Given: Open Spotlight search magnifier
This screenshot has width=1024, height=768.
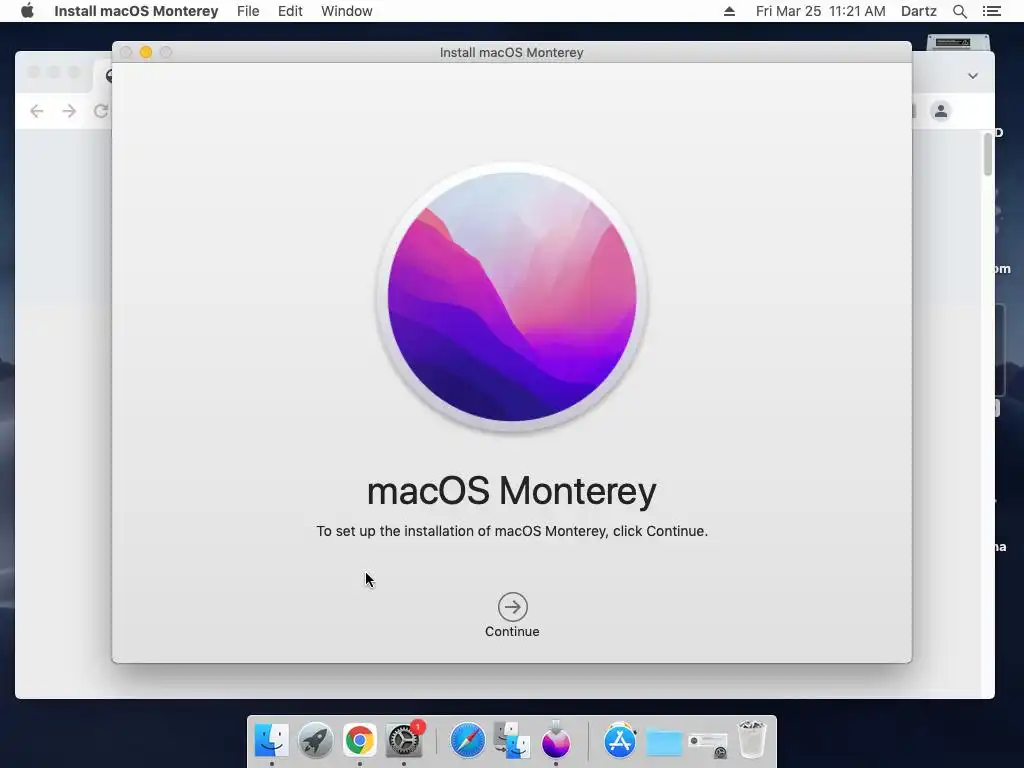Looking at the screenshot, I should pos(959,11).
